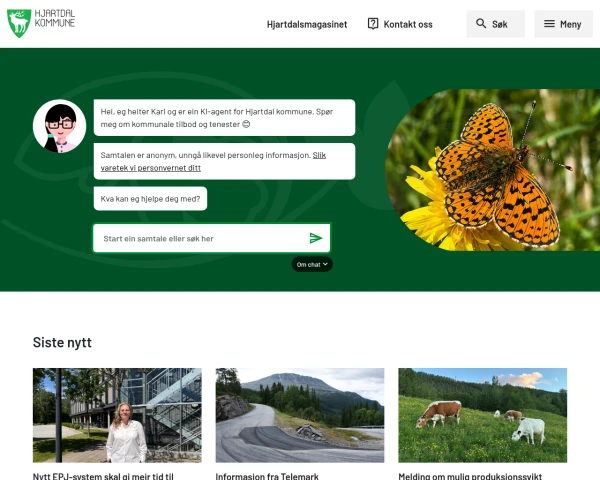
Task: Open news thumbnail of mountain road
Action: coord(300,415)
